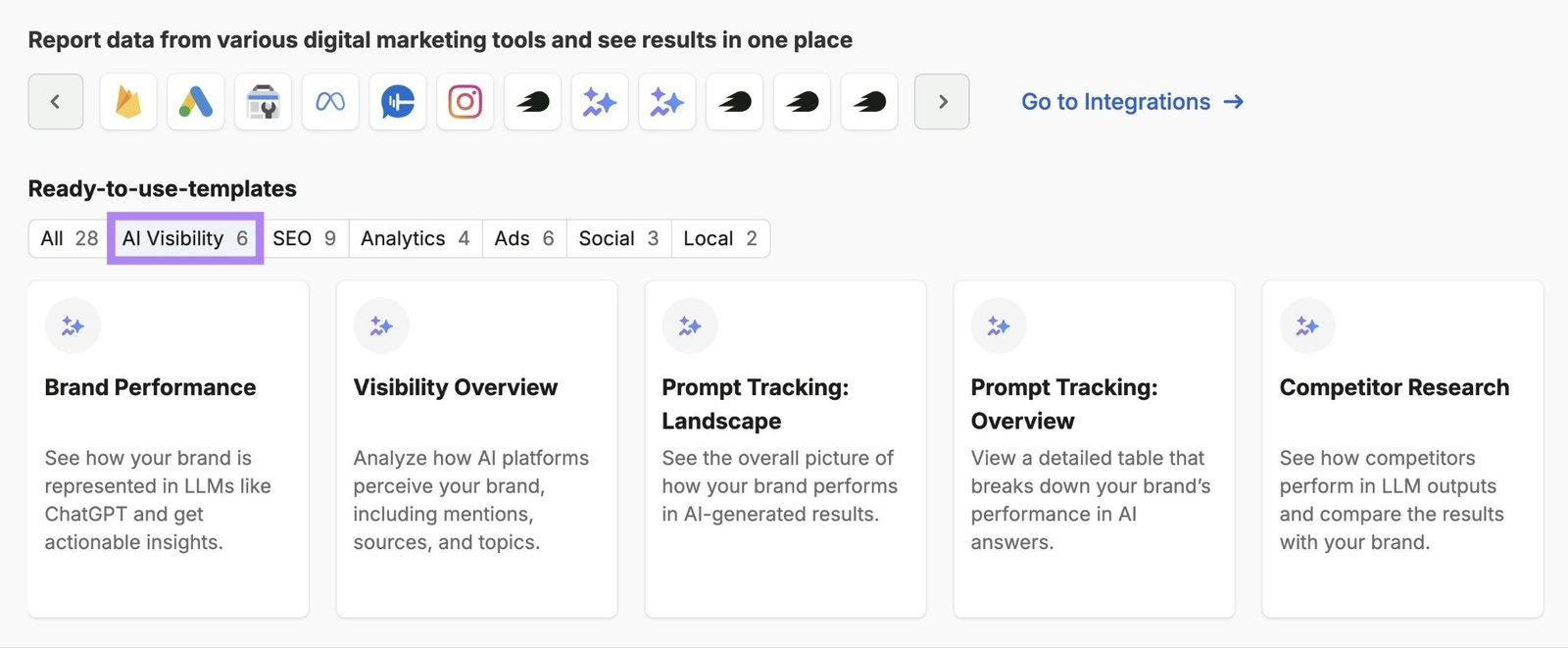Click sparkle icon on Prompt Tracking: Landscape card
The width and height of the screenshot is (1568, 648).
coord(690,325)
